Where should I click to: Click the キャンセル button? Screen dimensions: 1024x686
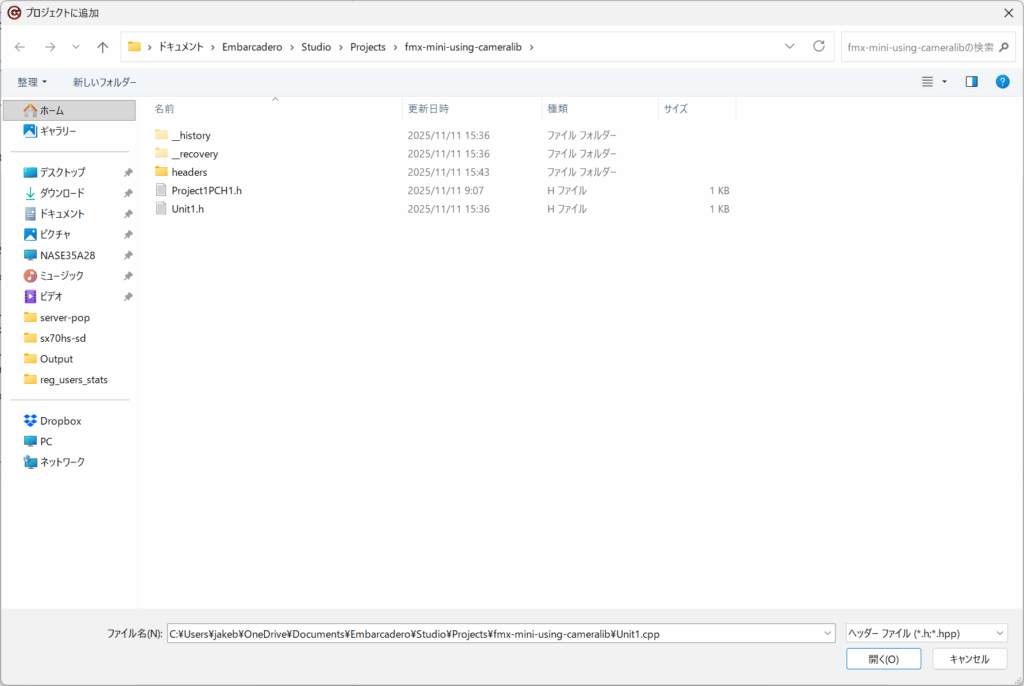pyautogui.click(x=969, y=659)
